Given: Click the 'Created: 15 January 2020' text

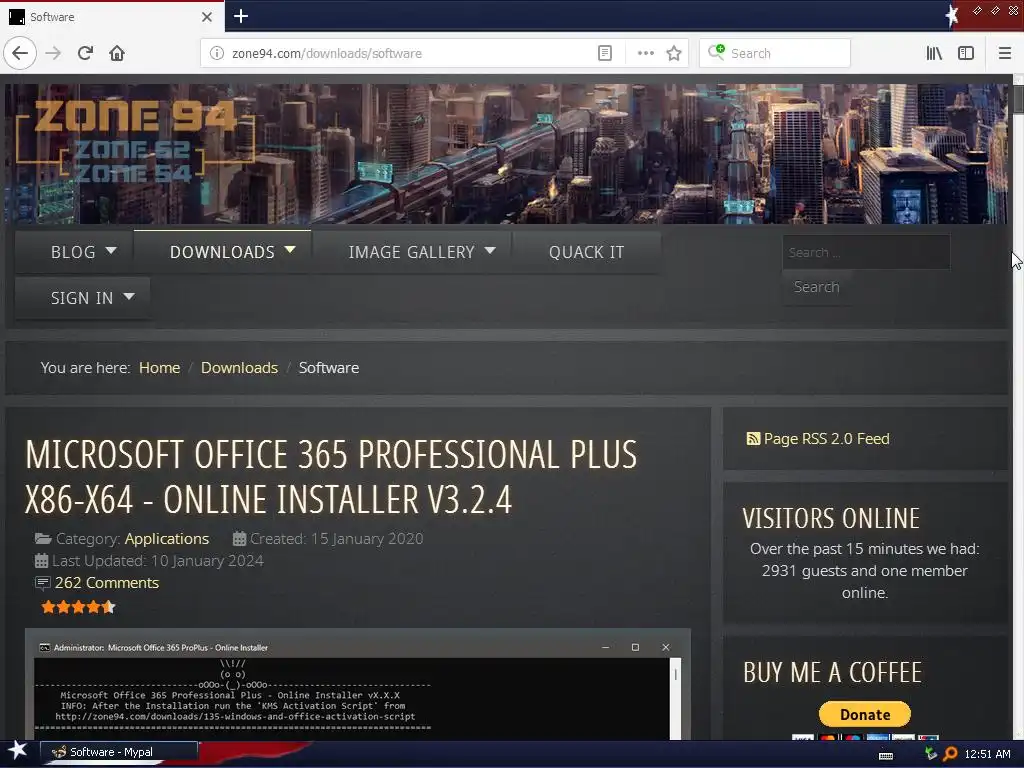Looking at the screenshot, I should pos(336,539).
